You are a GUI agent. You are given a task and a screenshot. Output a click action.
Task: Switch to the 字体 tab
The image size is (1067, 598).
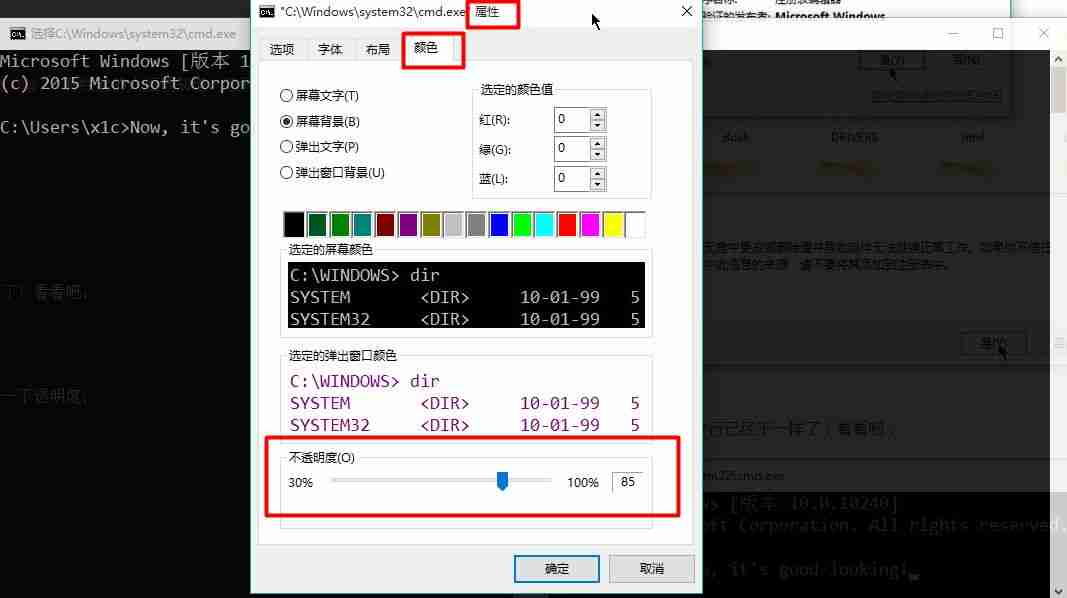[x=330, y=48]
